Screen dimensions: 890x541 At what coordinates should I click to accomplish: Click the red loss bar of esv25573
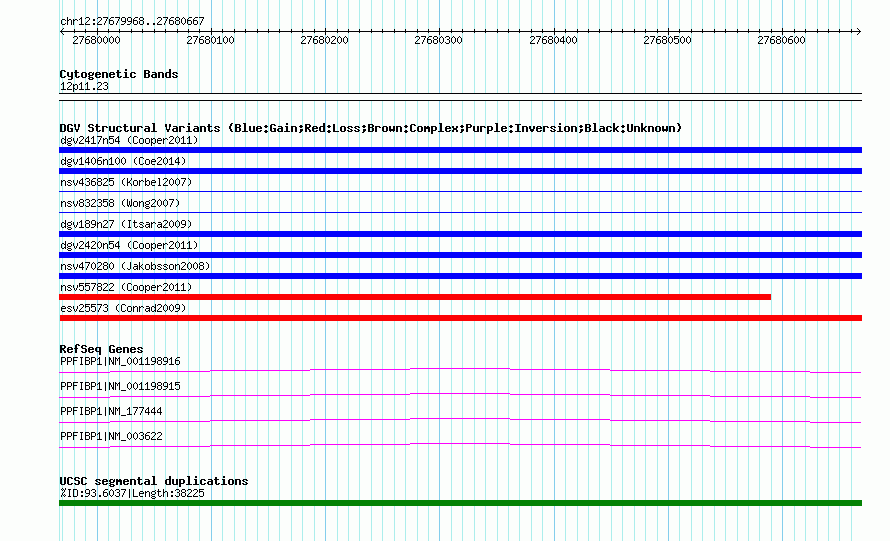pyautogui.click(x=460, y=318)
